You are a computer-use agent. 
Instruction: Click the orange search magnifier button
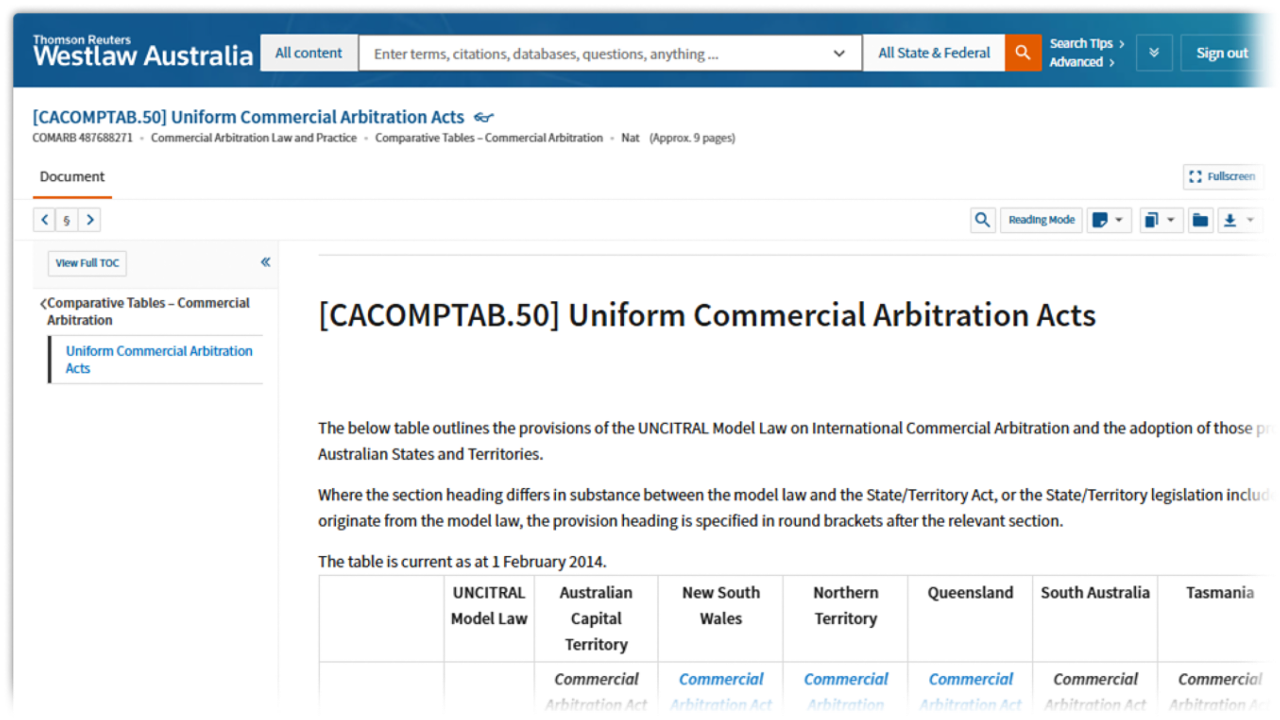click(x=1023, y=53)
